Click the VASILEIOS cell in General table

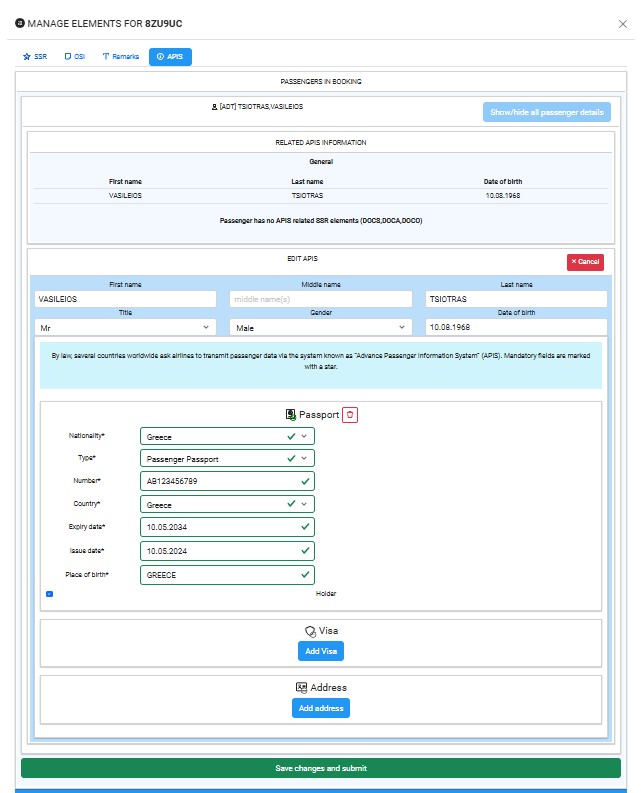pos(125,196)
